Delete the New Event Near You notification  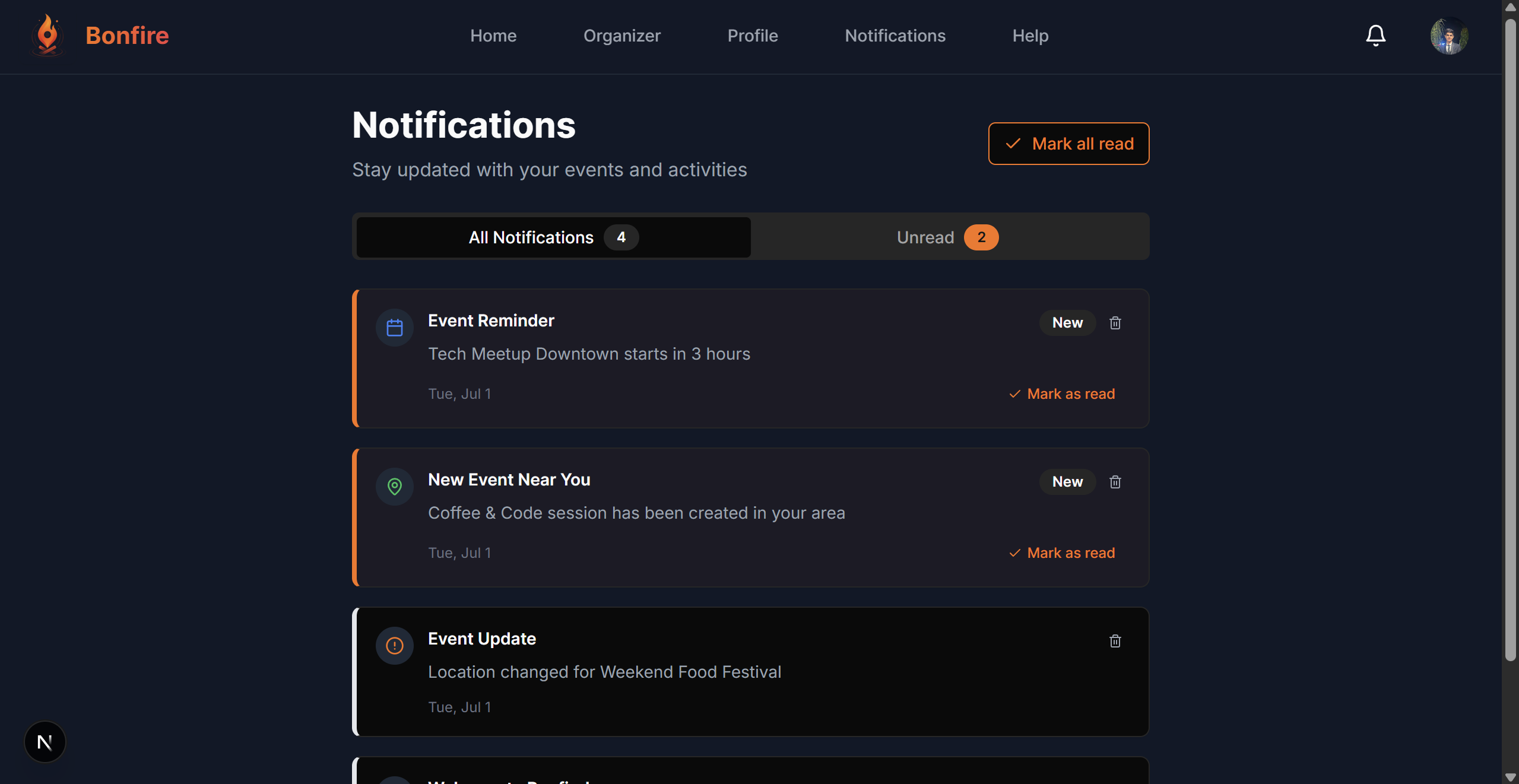coord(1115,482)
